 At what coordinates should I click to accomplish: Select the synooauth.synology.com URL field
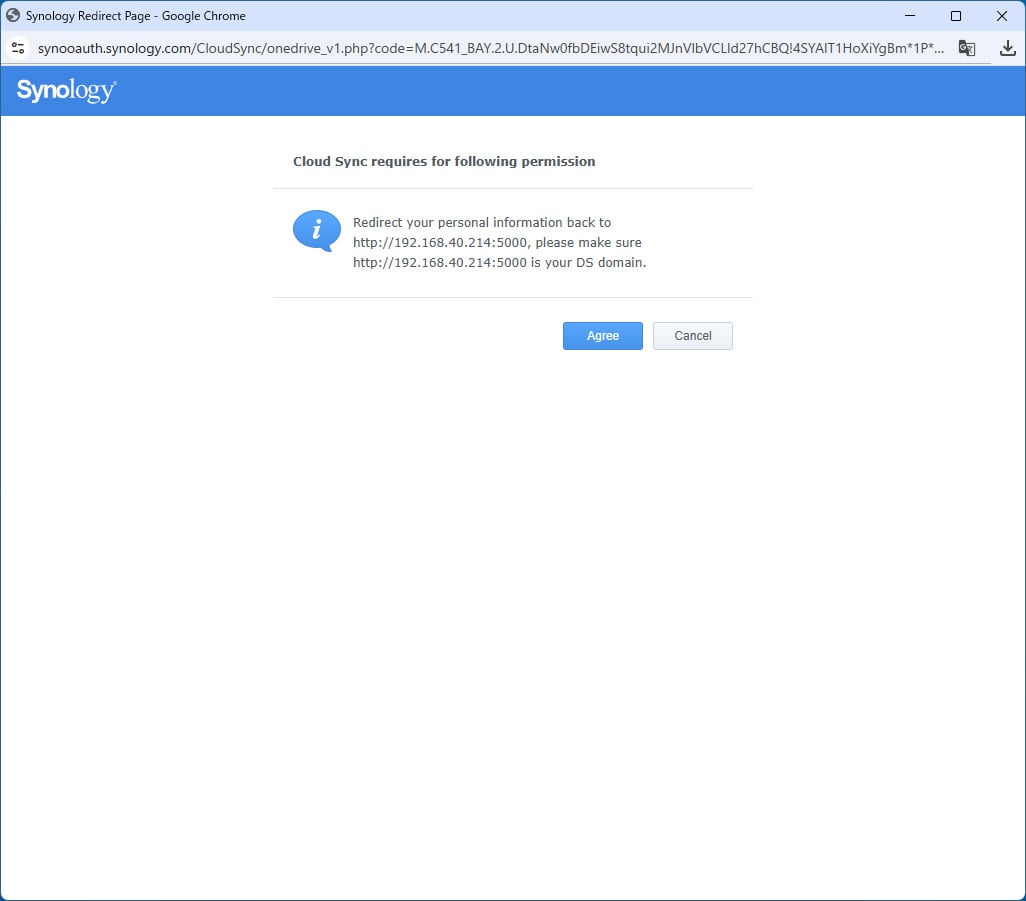point(490,48)
